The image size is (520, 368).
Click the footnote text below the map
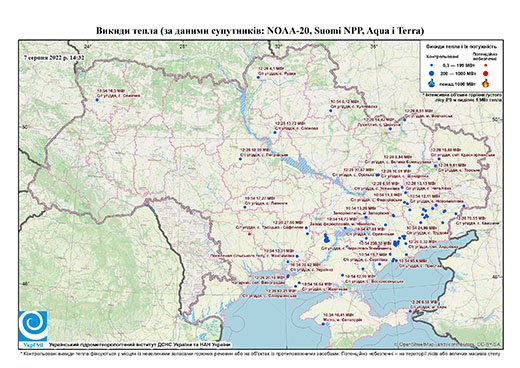pos(260,353)
